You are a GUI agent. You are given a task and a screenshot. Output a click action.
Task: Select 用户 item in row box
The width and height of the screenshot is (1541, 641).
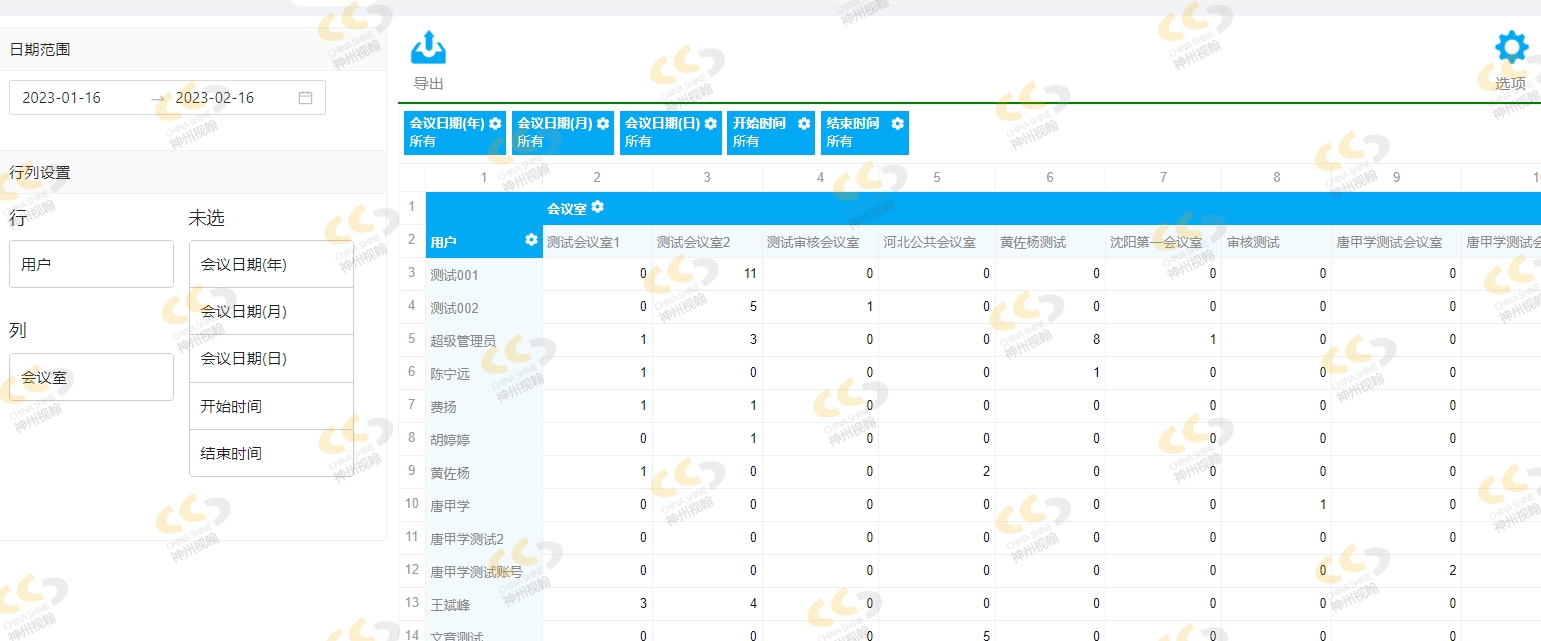tap(91, 265)
